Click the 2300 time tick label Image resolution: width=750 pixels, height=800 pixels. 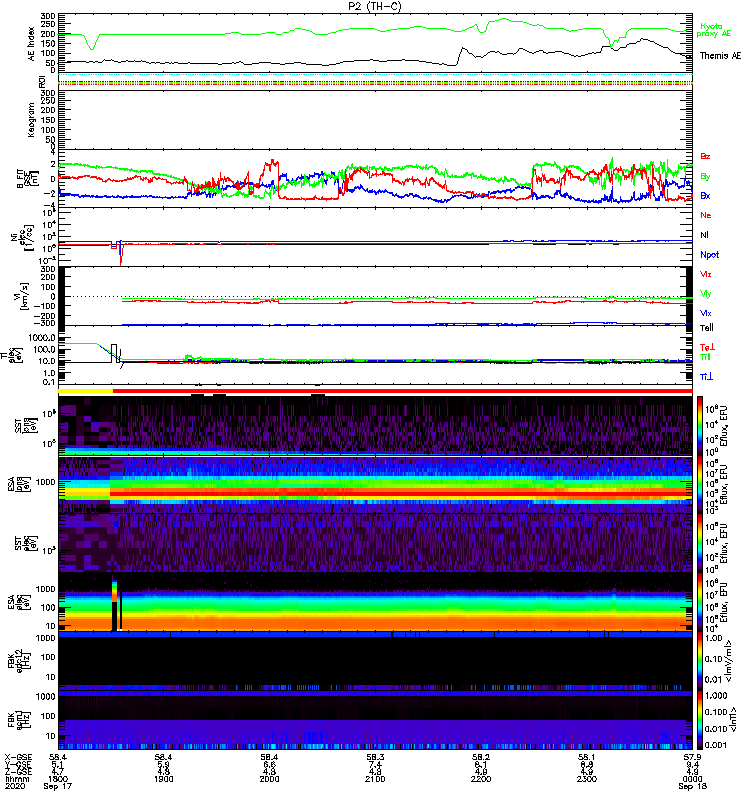[x=587, y=779]
